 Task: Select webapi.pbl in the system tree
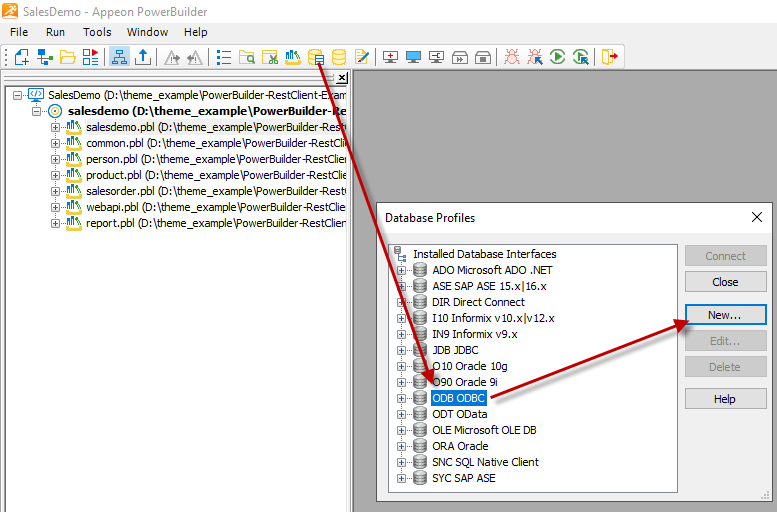[216, 207]
